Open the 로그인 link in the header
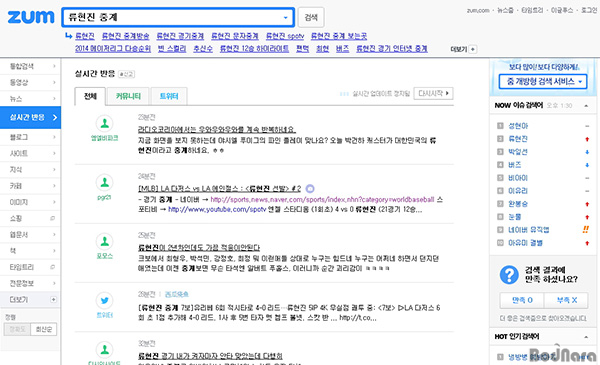This screenshot has width=600, height=365. pos(589,10)
